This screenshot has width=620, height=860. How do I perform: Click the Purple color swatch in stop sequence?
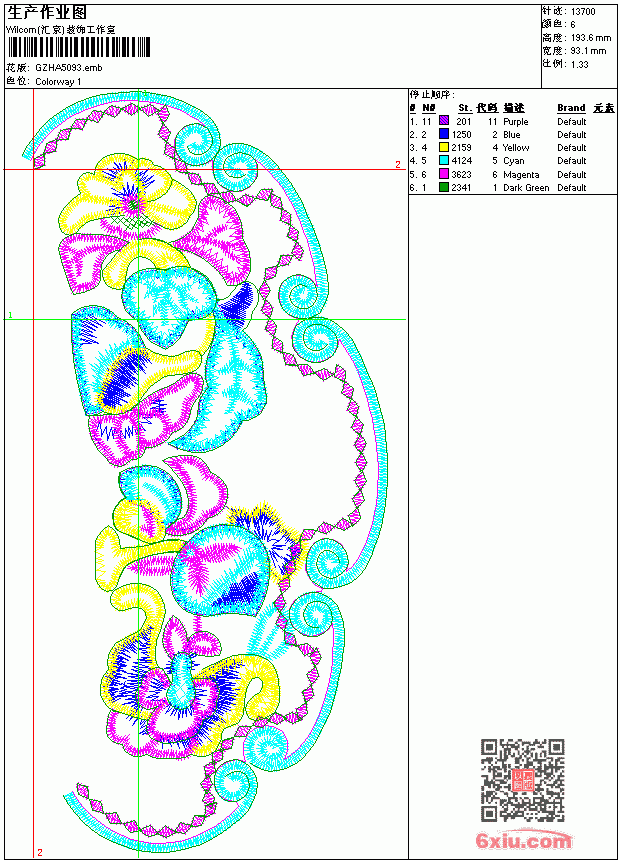pos(444,121)
